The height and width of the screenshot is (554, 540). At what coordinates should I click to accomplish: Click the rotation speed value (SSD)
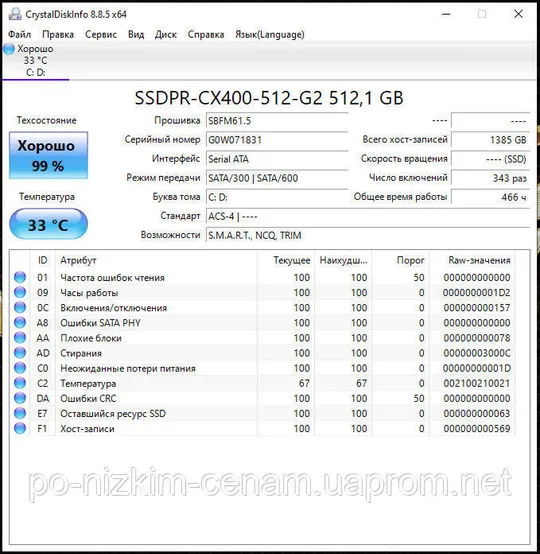491,159
